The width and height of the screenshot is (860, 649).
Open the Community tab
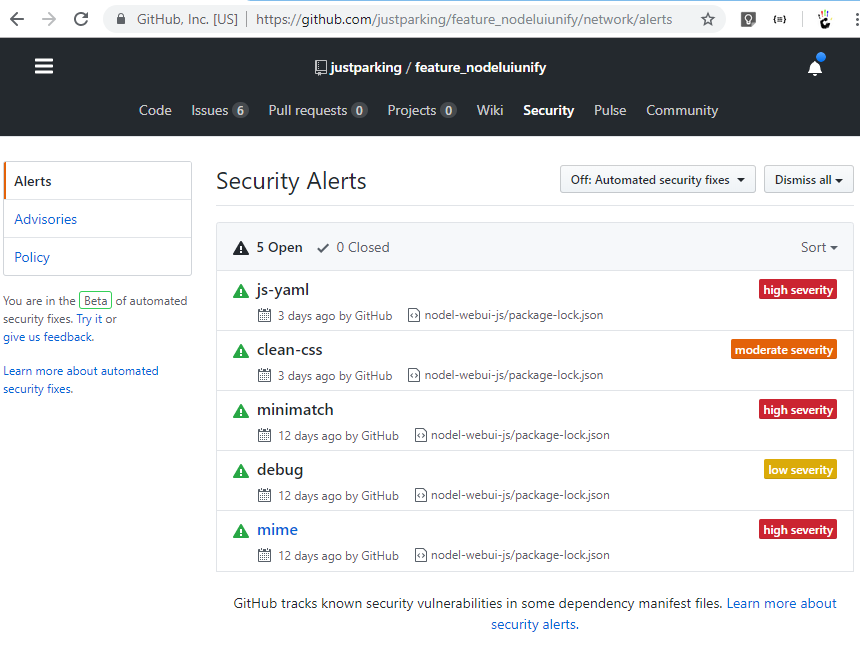pos(682,110)
